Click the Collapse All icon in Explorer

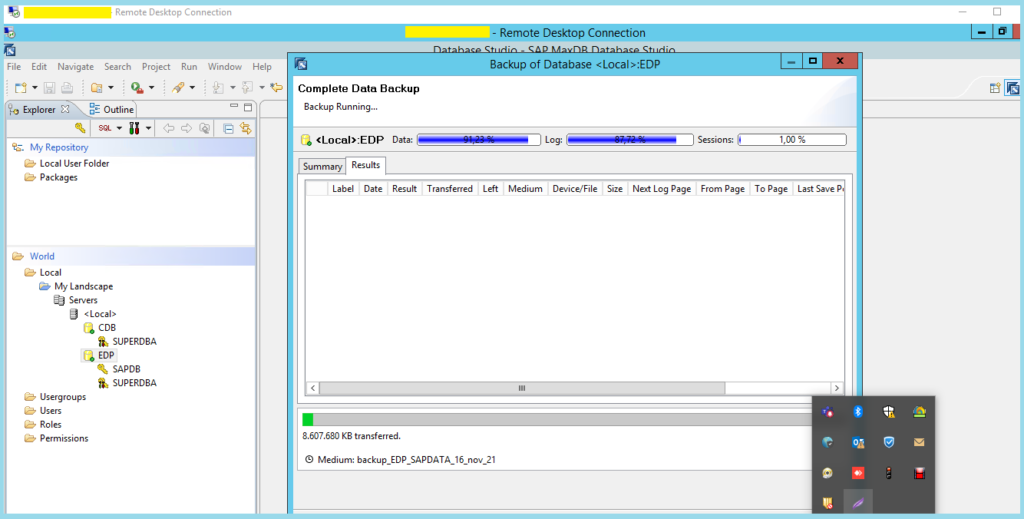tap(228, 128)
